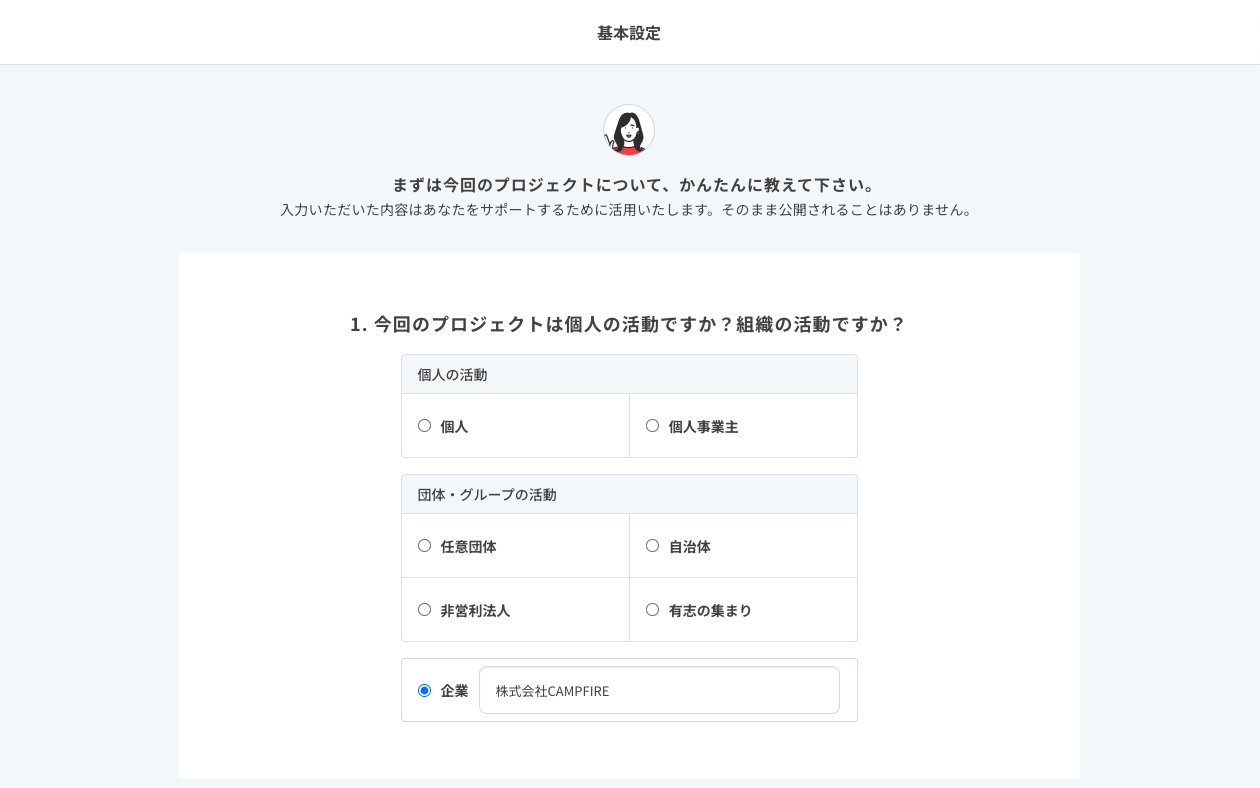
Task: Click the 個人 label text
Action: pos(454,427)
